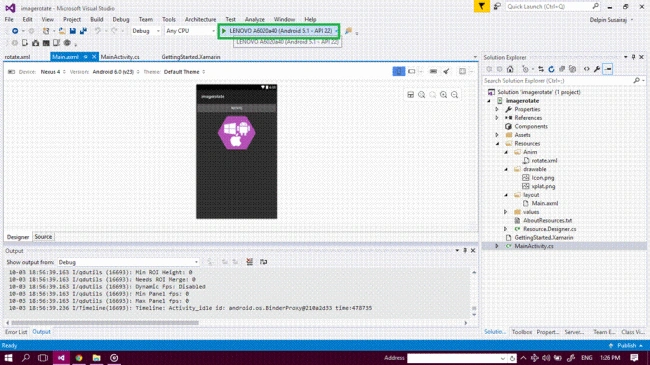Open the Build menu
This screenshot has width=650, height=365.
97,19
